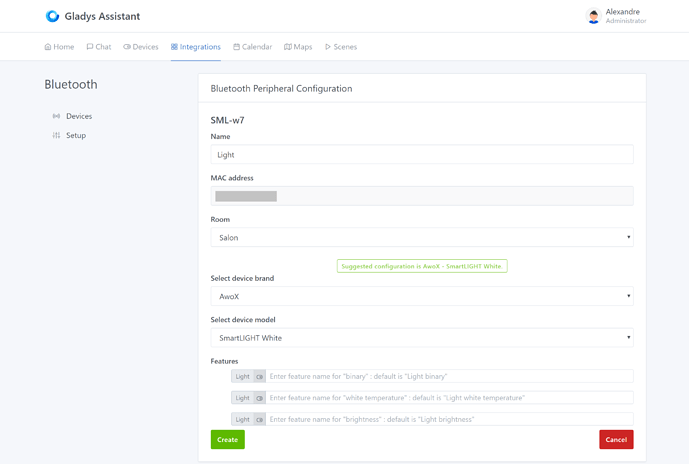689x464 pixels.
Task: Click the Devices toggle icon in navbar
Action: pos(127,47)
